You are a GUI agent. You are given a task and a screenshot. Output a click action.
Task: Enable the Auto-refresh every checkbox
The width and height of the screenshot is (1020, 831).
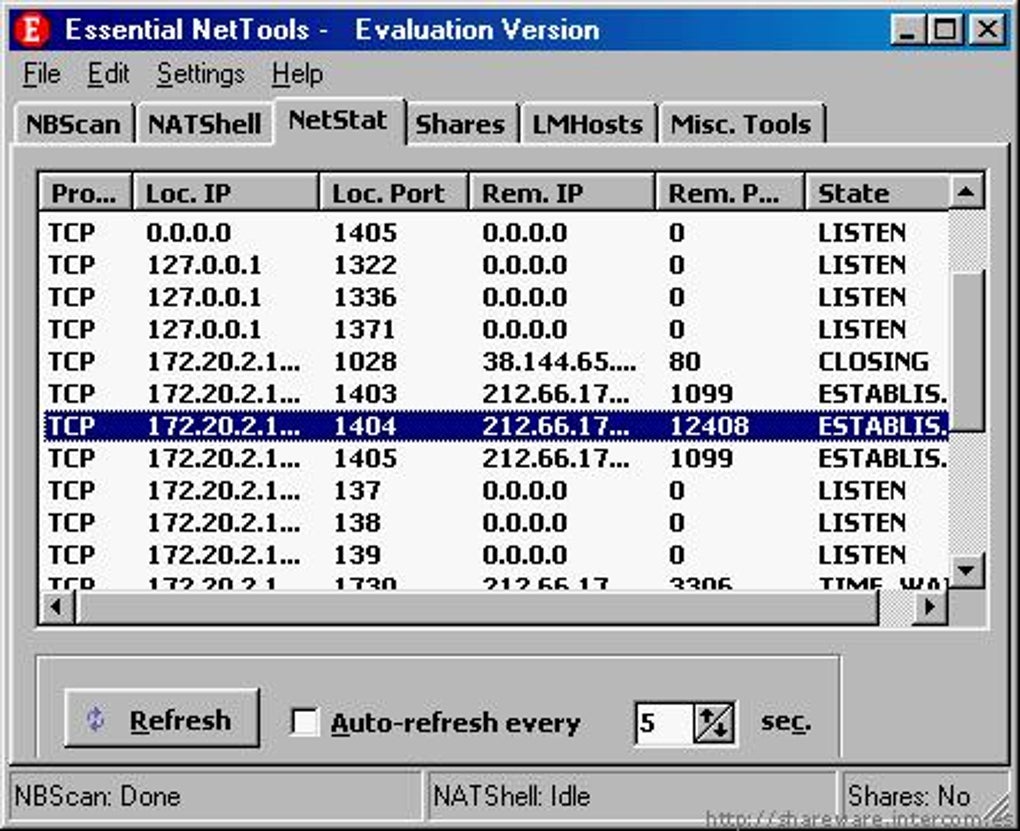pyautogui.click(x=305, y=722)
